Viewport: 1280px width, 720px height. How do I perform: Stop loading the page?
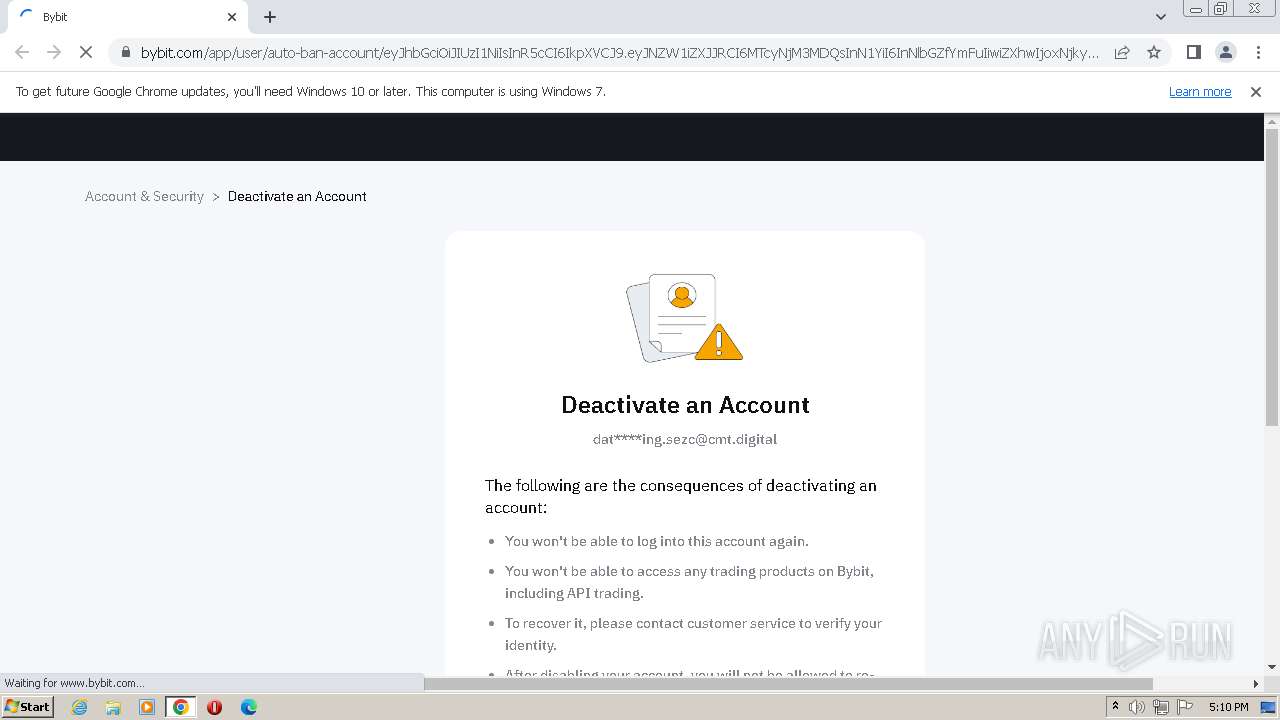tap(86, 52)
